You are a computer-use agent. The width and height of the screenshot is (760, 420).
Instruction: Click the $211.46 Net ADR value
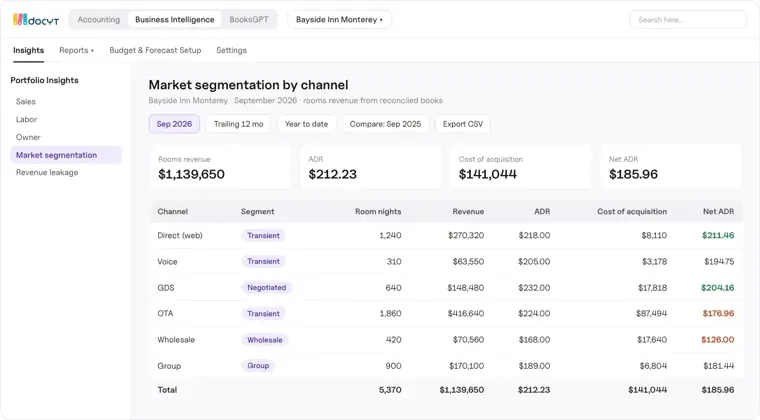point(718,235)
